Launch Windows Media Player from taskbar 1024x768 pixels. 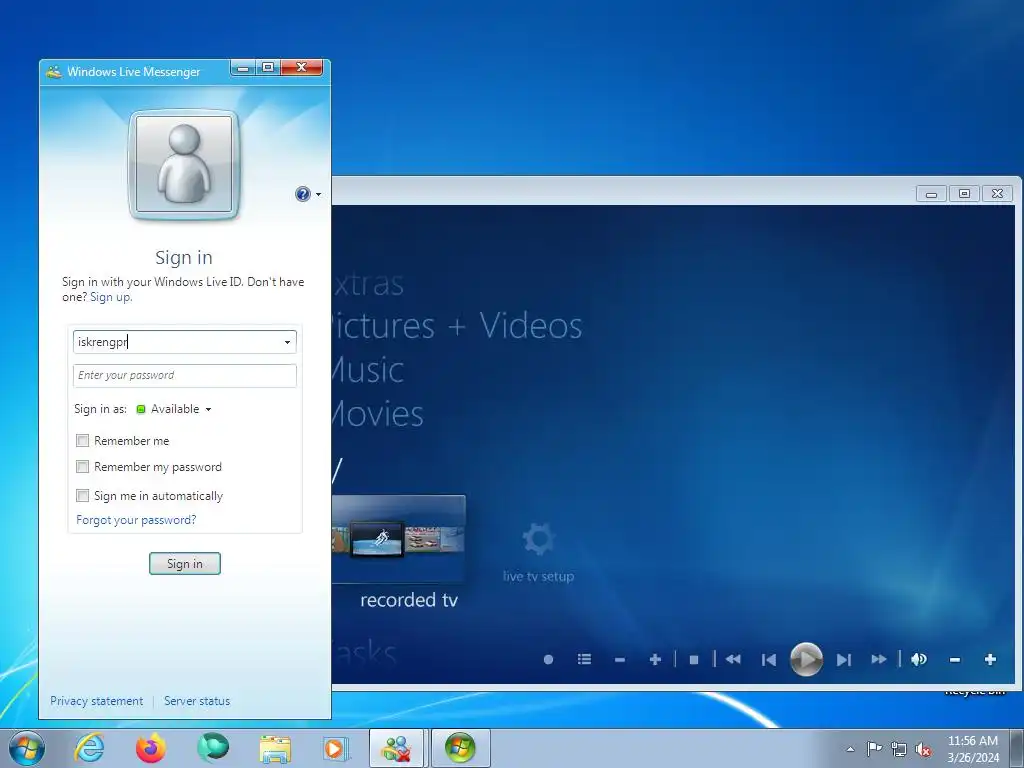click(336, 748)
